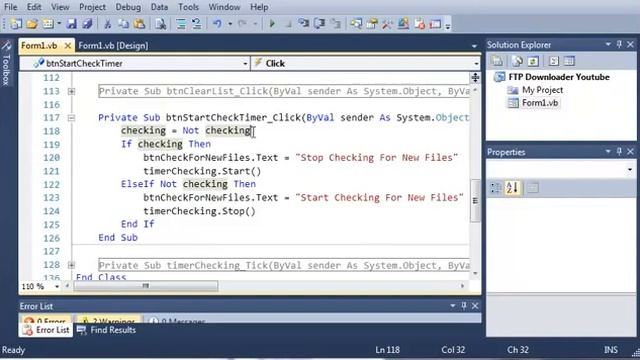Screen dimensions: 640x360
Task: Toggle auto-hide pin on Error List panel
Action: 464,305
